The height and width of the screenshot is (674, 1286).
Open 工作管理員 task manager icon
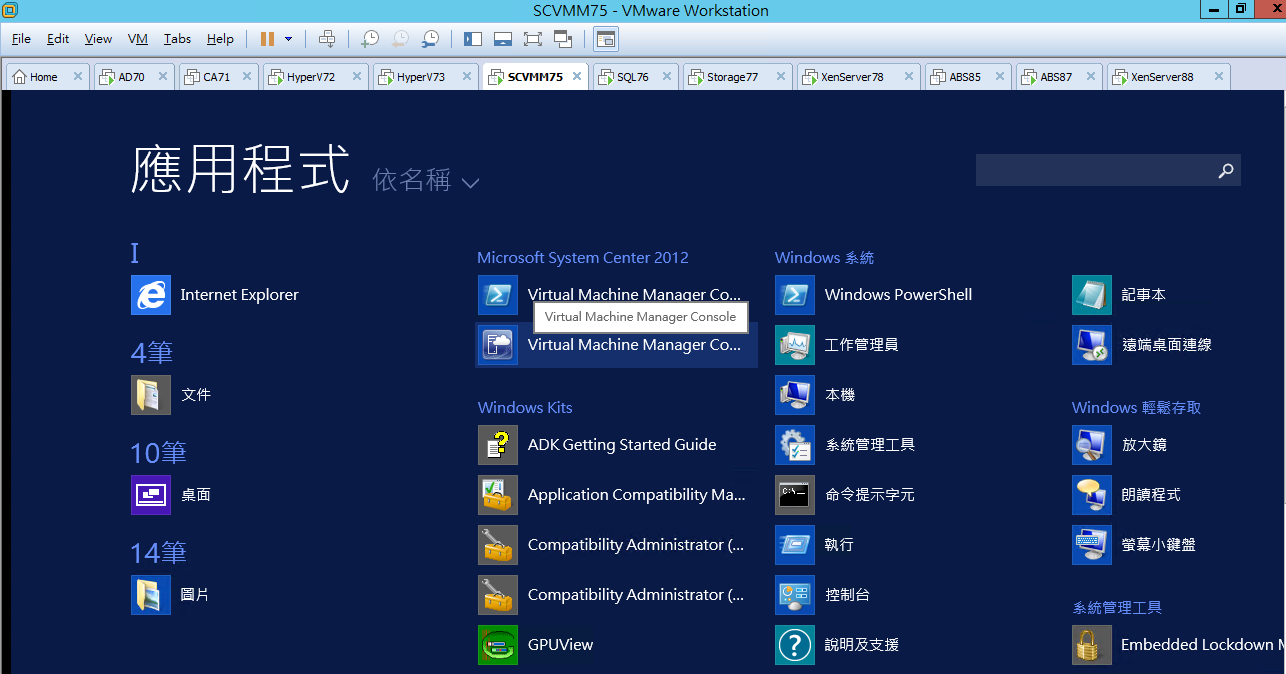[x=795, y=345]
